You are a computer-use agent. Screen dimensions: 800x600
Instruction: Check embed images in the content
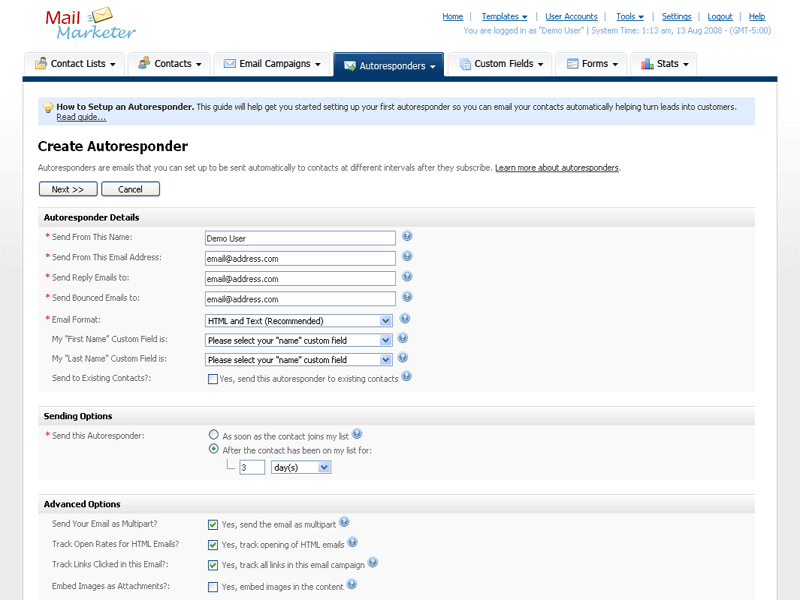tap(213, 587)
